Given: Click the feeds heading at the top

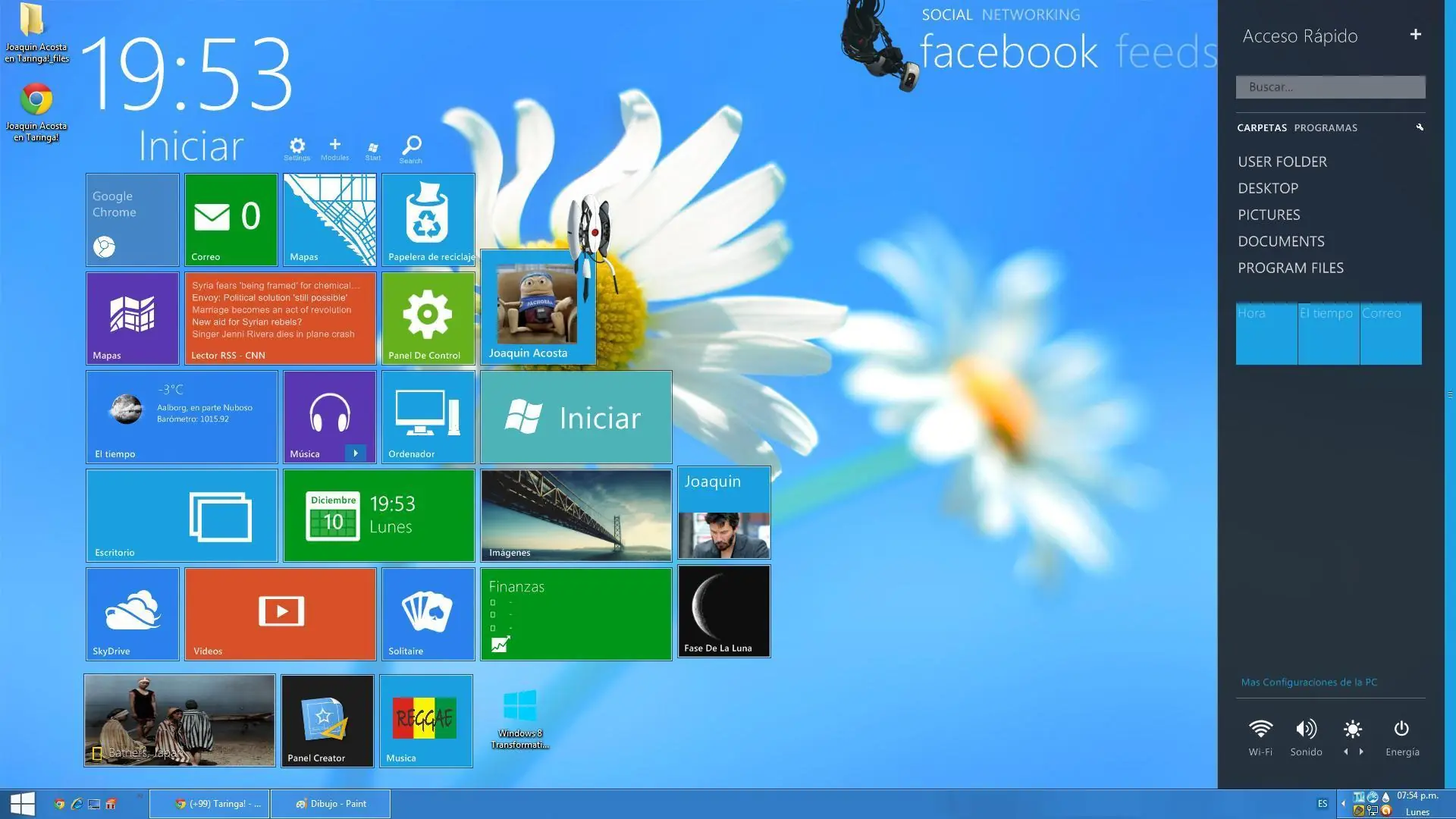Looking at the screenshot, I should pyautogui.click(x=1166, y=52).
